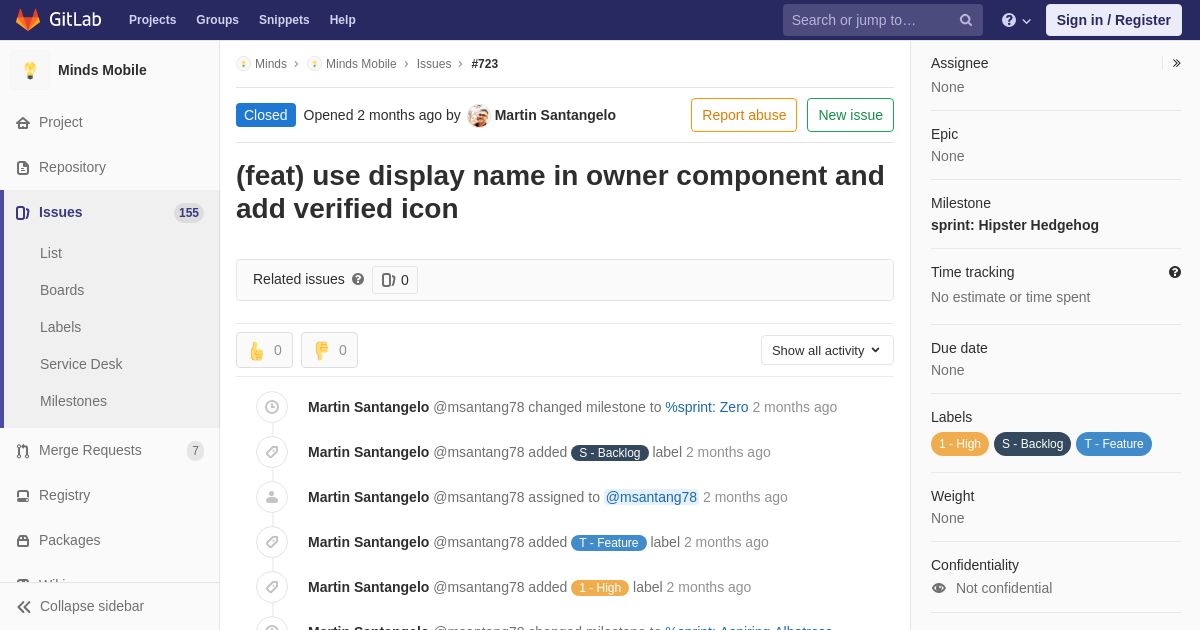Click the Minds Mobile breadcrumb link
This screenshot has width=1200, height=630.
click(x=361, y=64)
